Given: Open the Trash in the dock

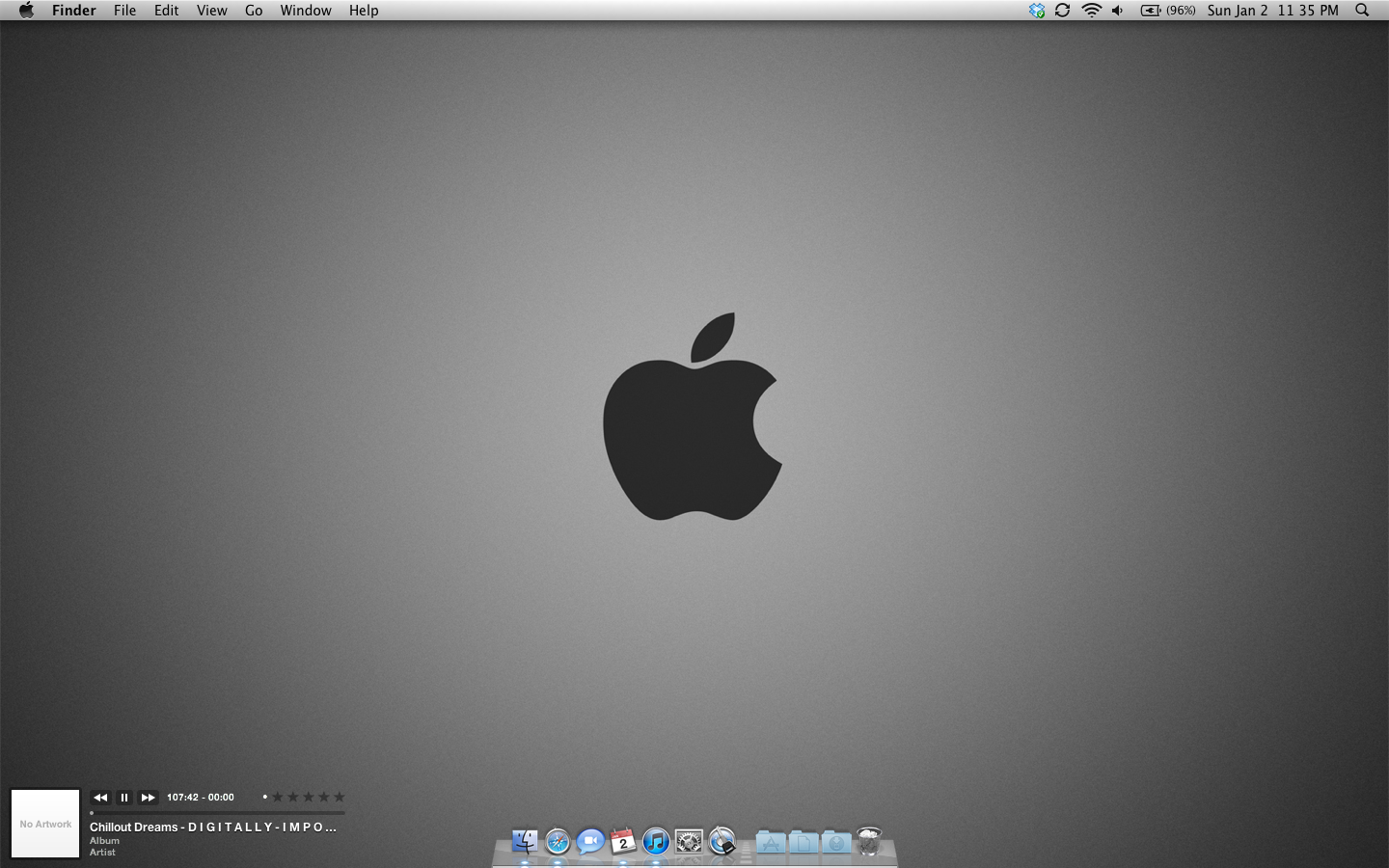Looking at the screenshot, I should [x=869, y=842].
